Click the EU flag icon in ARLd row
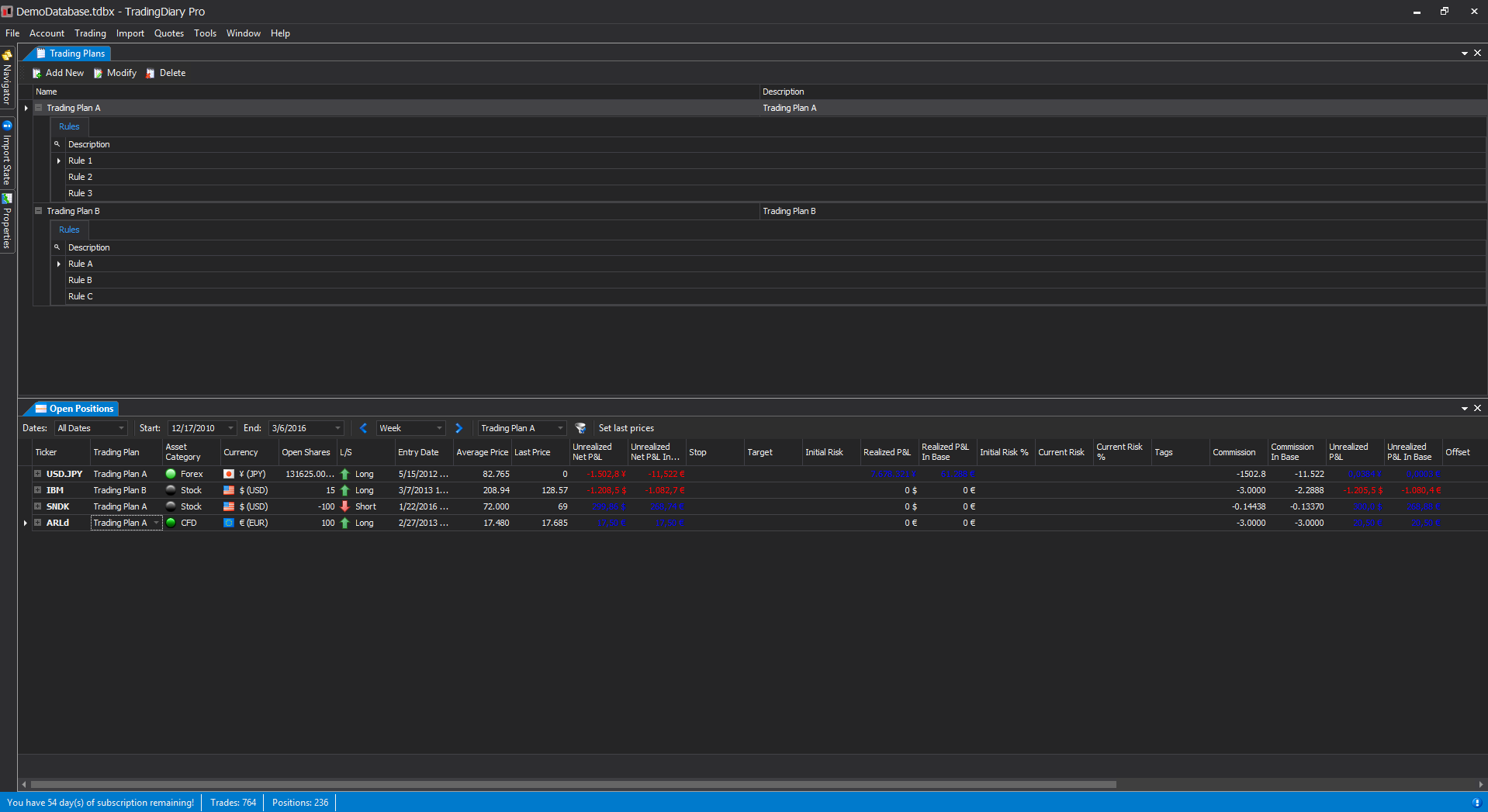Image resolution: width=1488 pixels, height=812 pixels. tap(229, 523)
